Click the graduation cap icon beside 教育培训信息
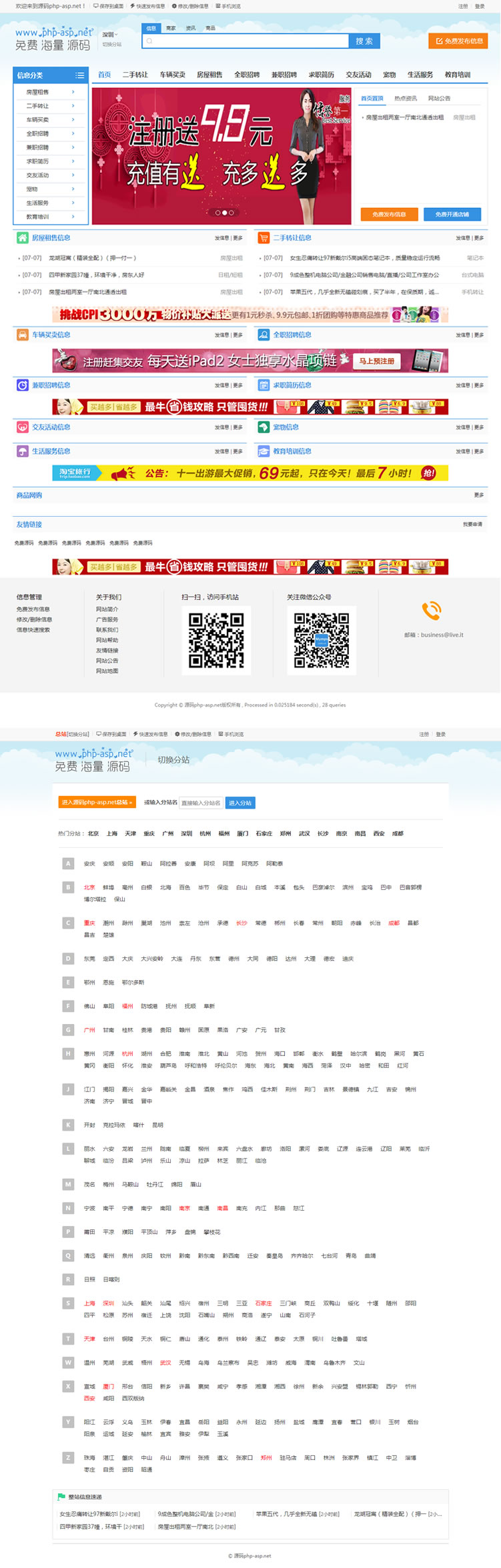 (264, 451)
